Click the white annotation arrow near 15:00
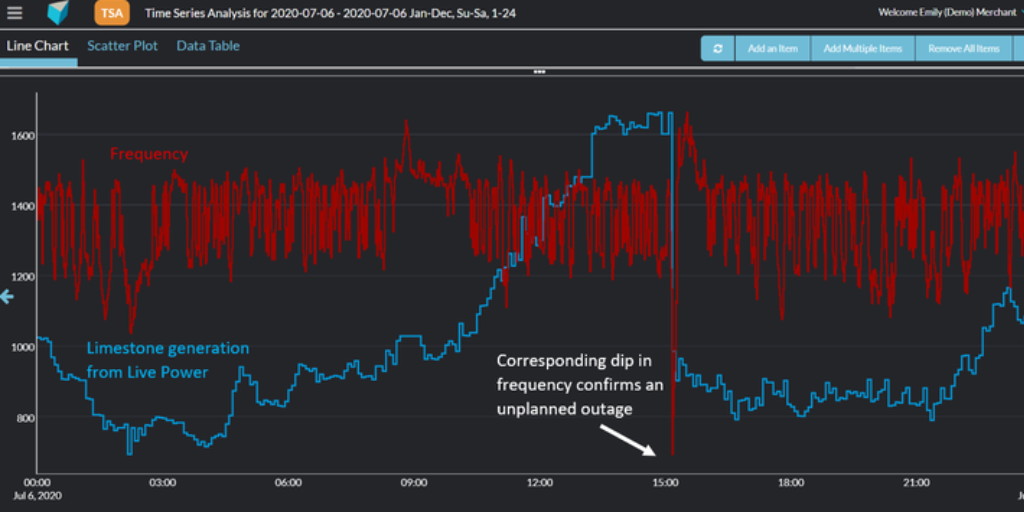Viewport: 1024px width, 512px height. click(629, 440)
